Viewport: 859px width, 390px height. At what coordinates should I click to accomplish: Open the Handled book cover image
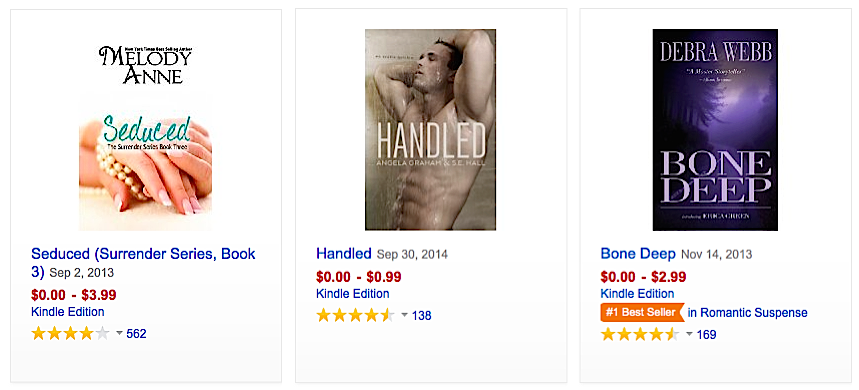[431, 129]
